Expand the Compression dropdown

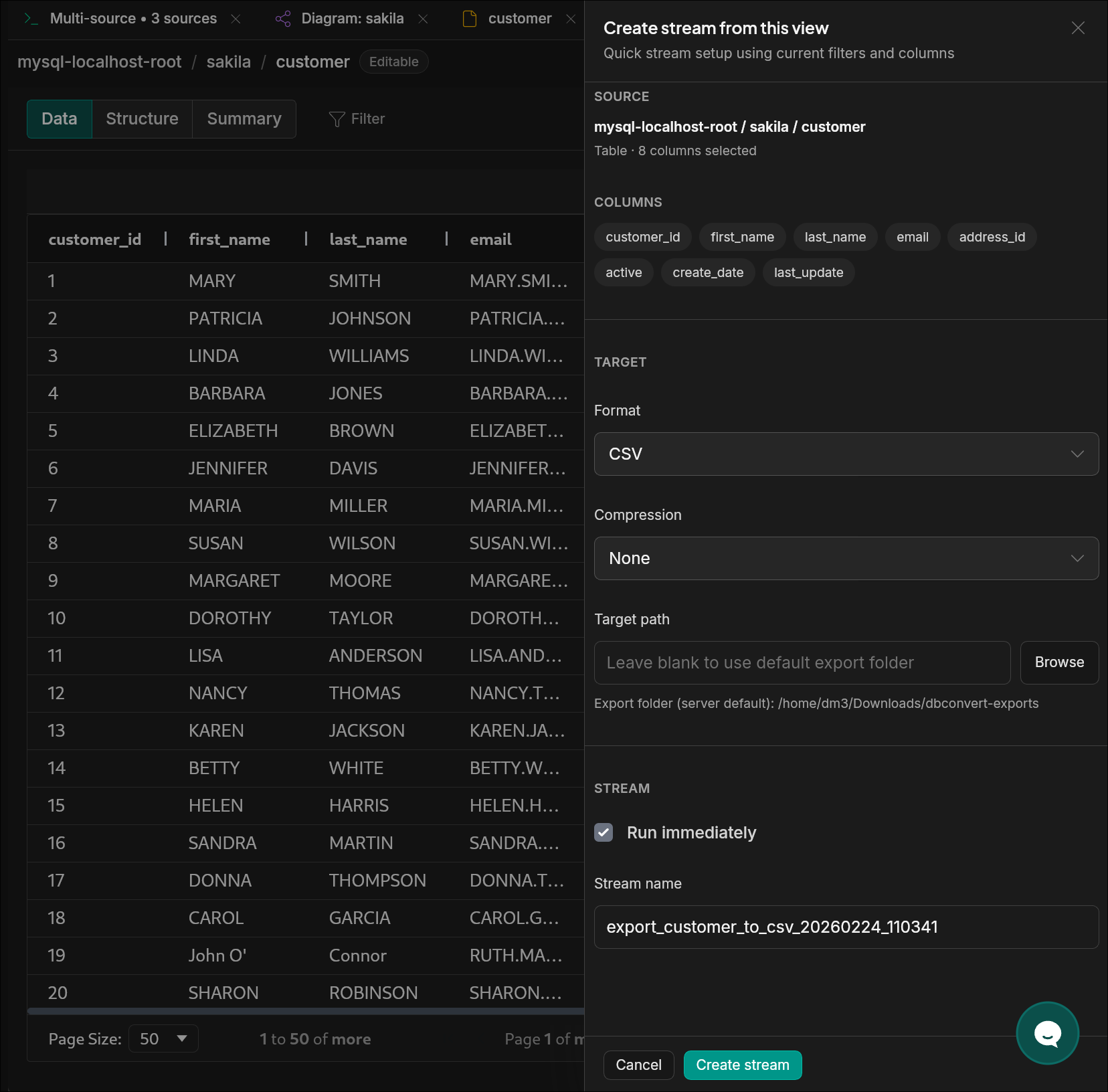pos(846,558)
